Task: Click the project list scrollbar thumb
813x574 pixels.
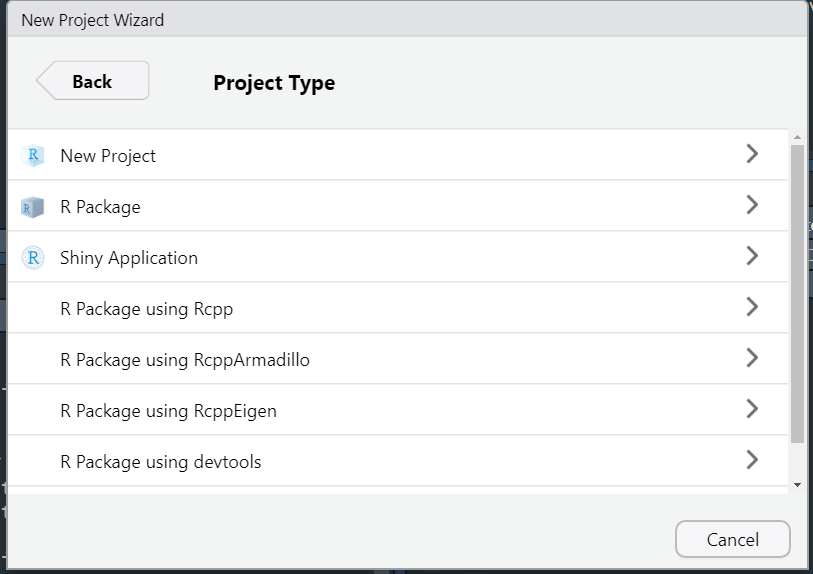Action: [797, 294]
